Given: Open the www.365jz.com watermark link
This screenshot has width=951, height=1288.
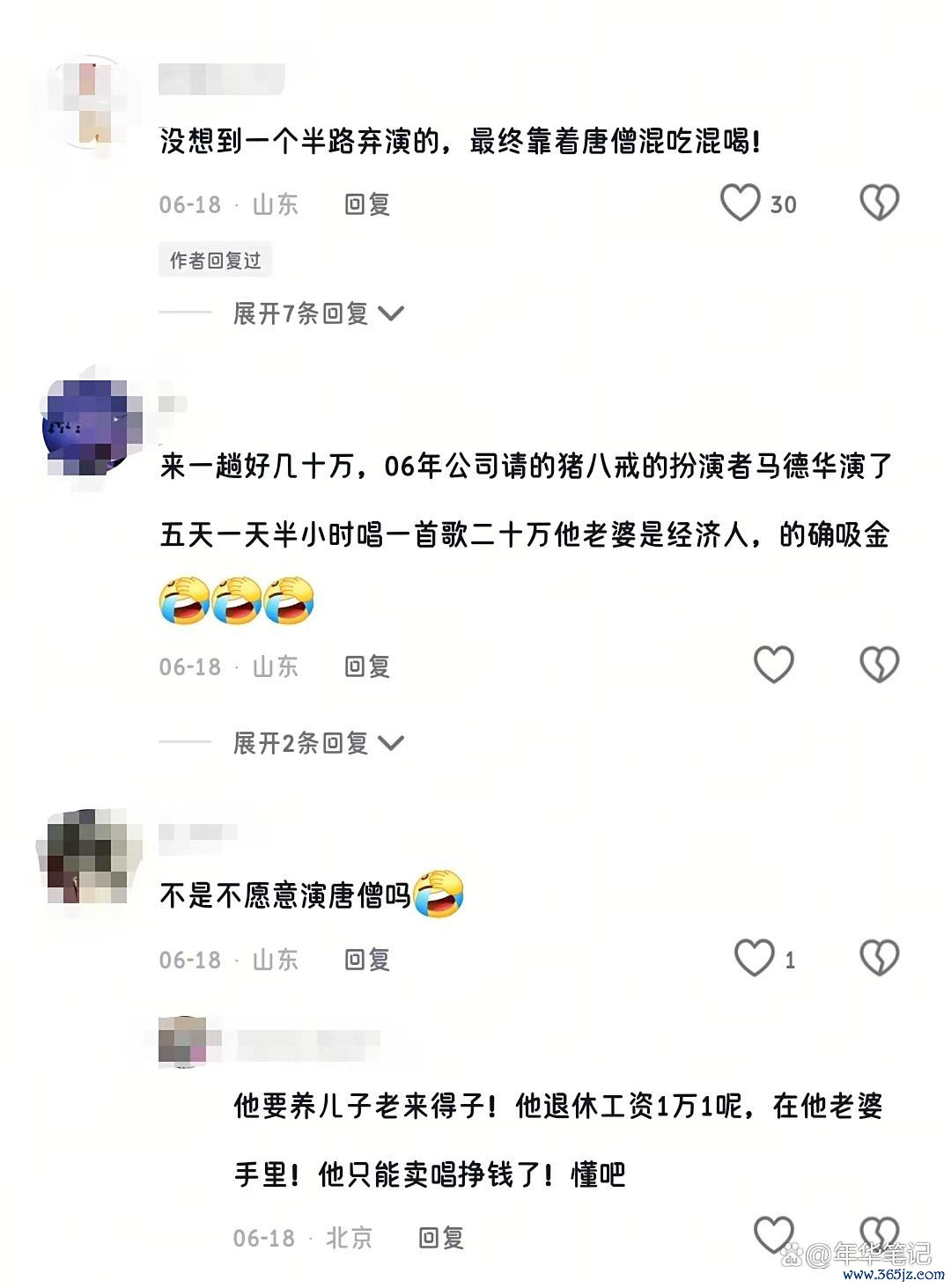Looking at the screenshot, I should tap(894, 1275).
